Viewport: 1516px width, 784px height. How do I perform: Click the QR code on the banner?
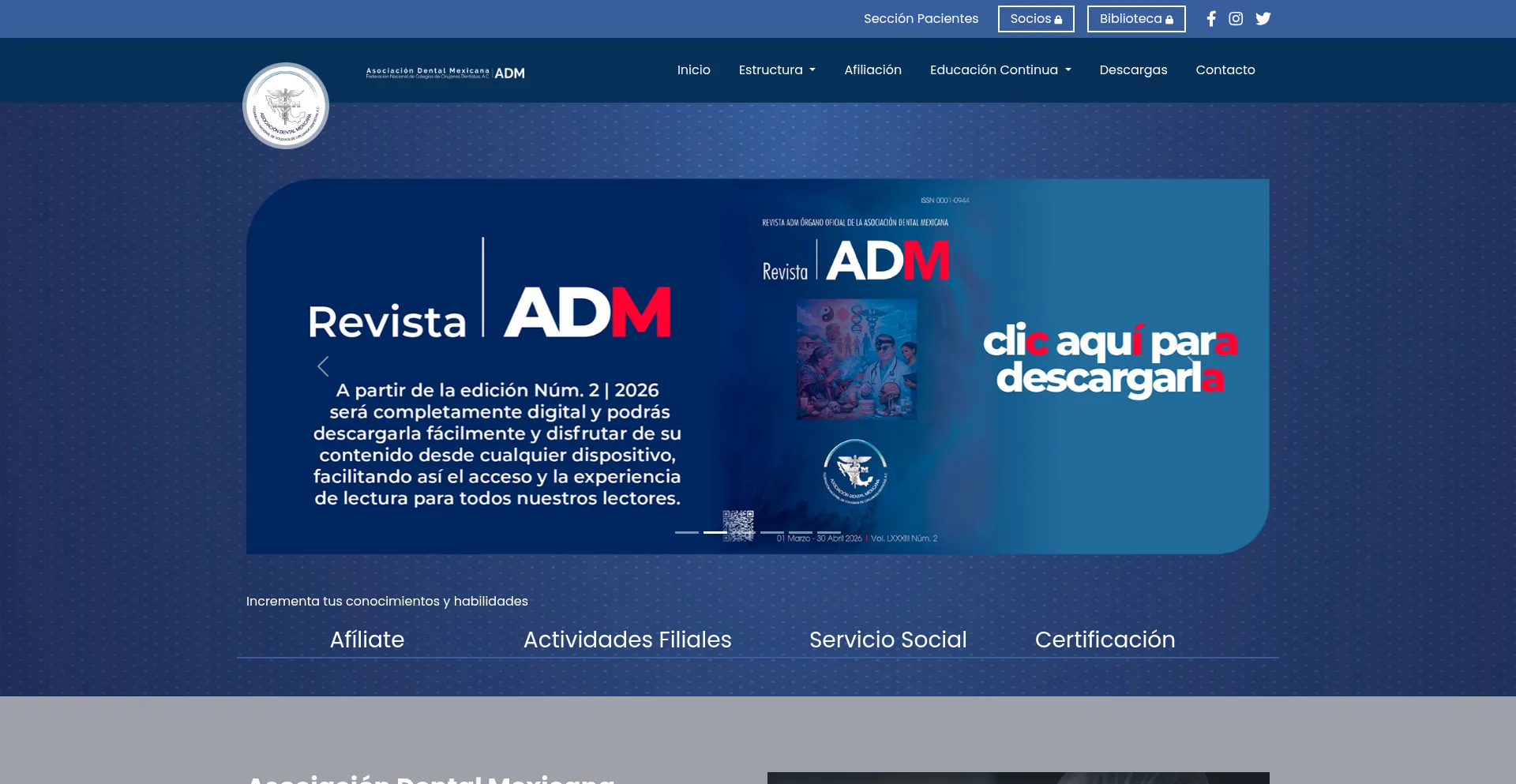click(x=739, y=525)
